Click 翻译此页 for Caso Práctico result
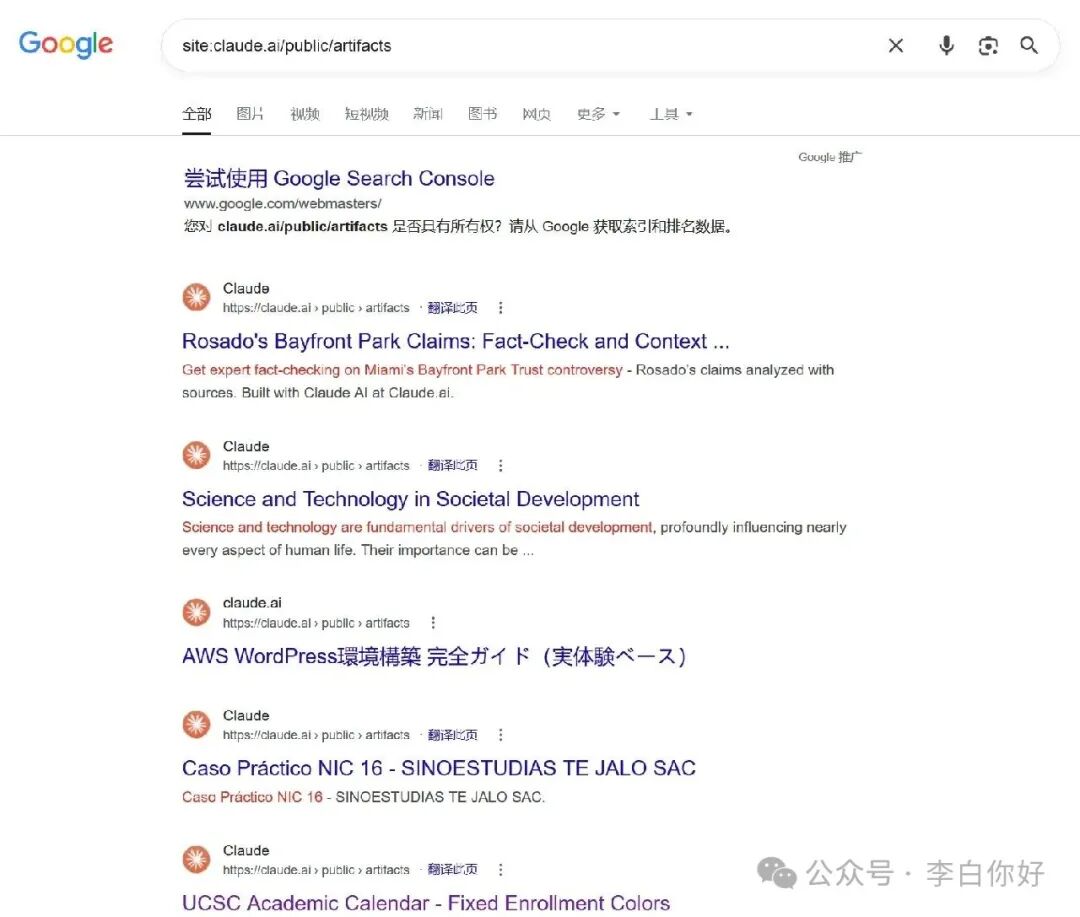Image resolution: width=1080 pixels, height=917 pixels. [x=453, y=735]
